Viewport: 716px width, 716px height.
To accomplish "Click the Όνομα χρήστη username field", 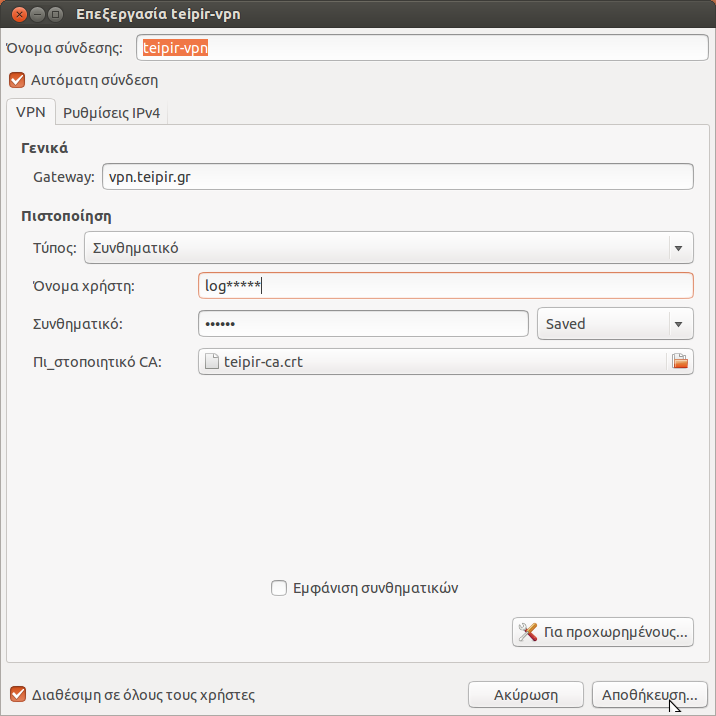I will tap(446, 286).
